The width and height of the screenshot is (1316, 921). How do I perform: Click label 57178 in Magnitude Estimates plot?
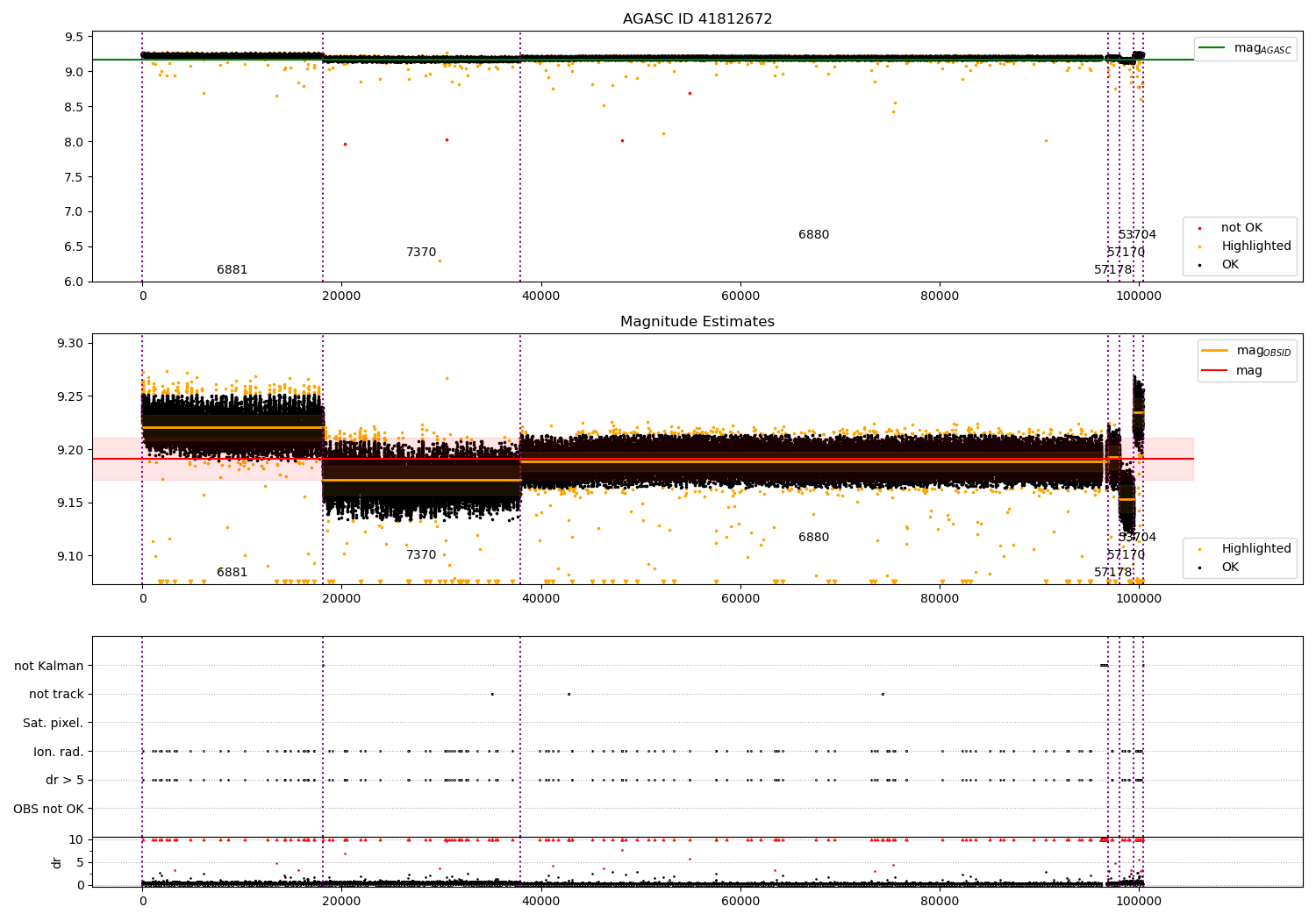1113,573
